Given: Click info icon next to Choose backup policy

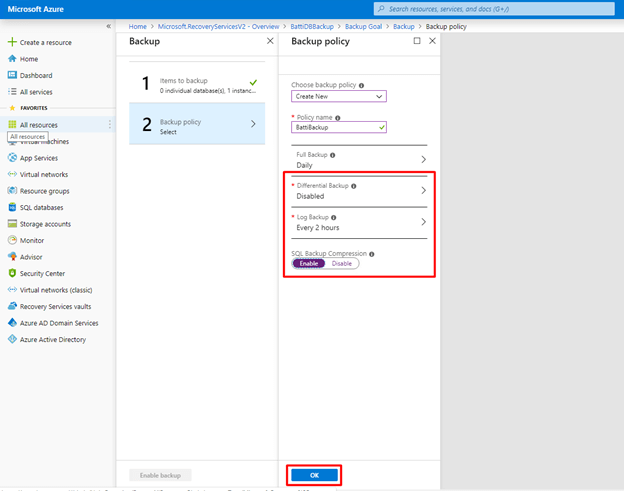Looking at the screenshot, I should click(x=361, y=85).
